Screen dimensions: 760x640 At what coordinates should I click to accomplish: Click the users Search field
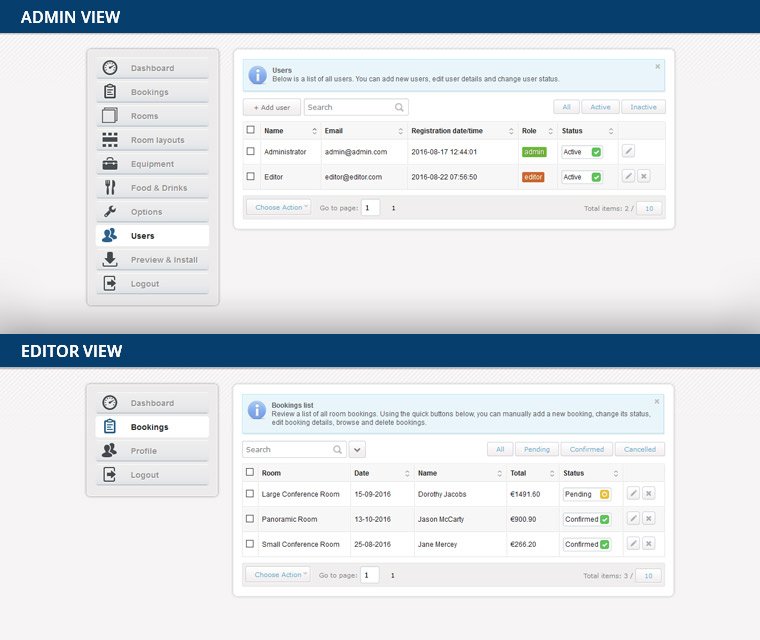pyautogui.click(x=356, y=107)
